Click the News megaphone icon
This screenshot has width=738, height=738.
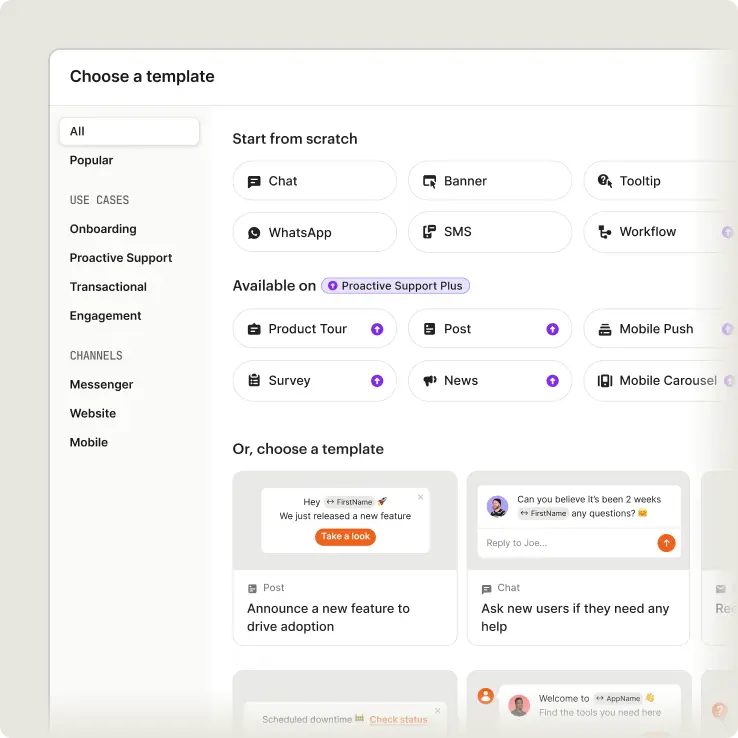click(x=429, y=380)
